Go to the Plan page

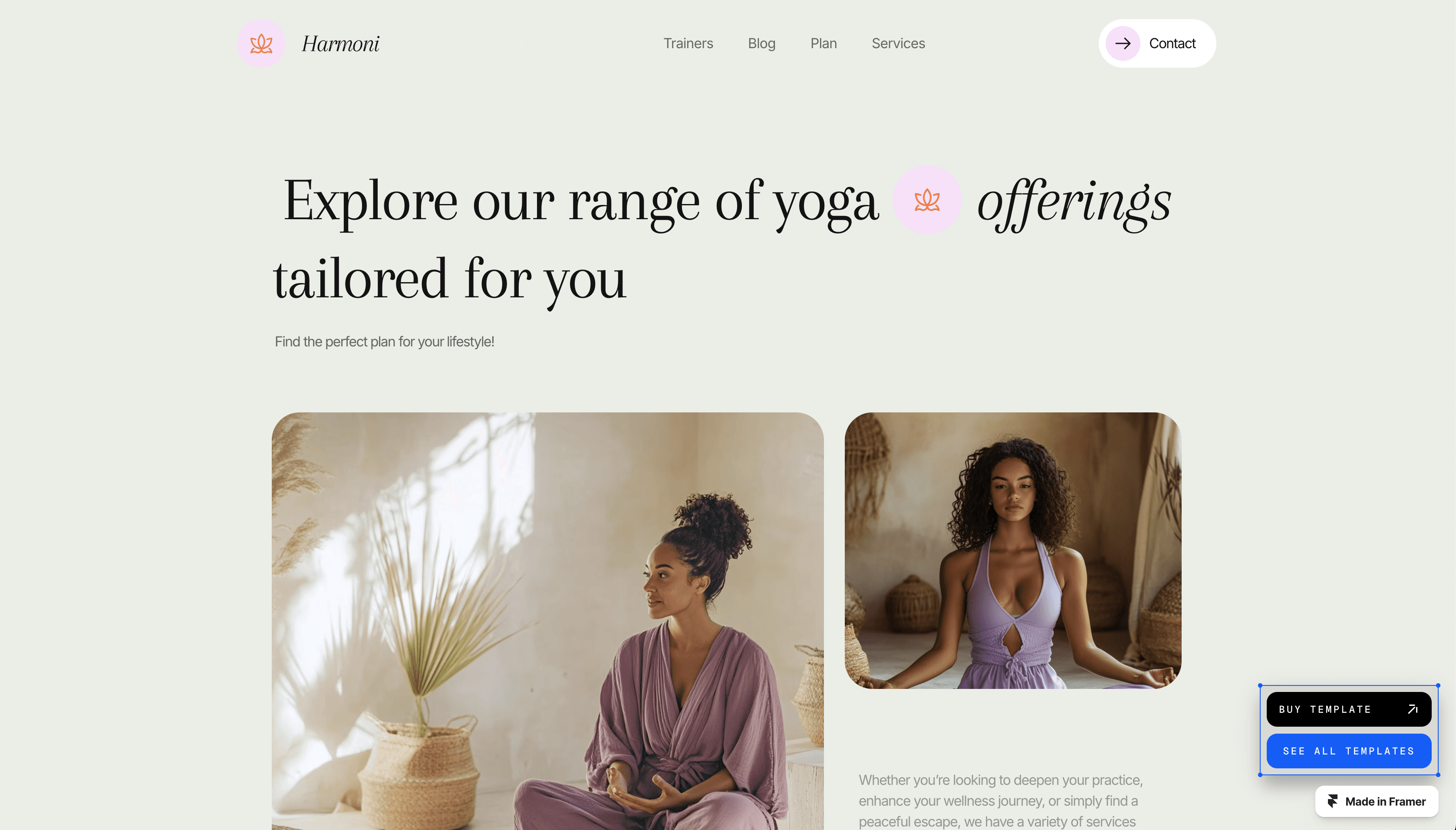pos(823,43)
